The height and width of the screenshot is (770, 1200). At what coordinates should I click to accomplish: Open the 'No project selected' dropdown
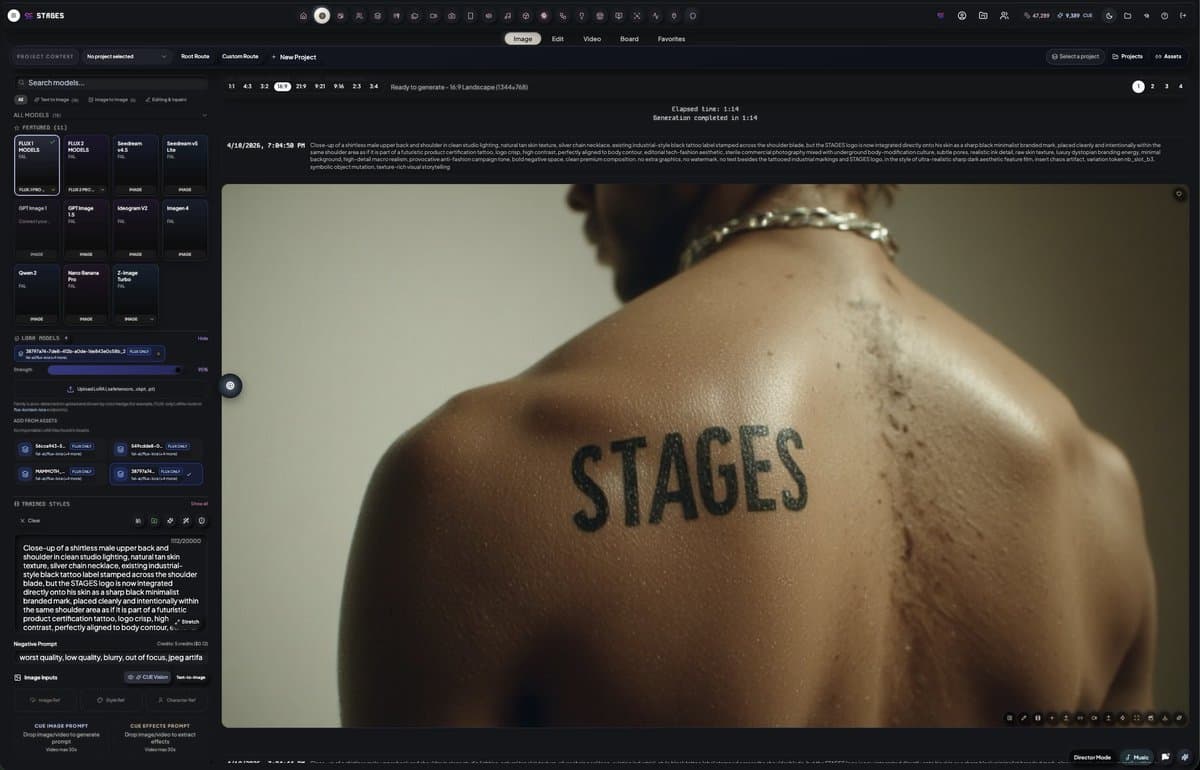125,57
